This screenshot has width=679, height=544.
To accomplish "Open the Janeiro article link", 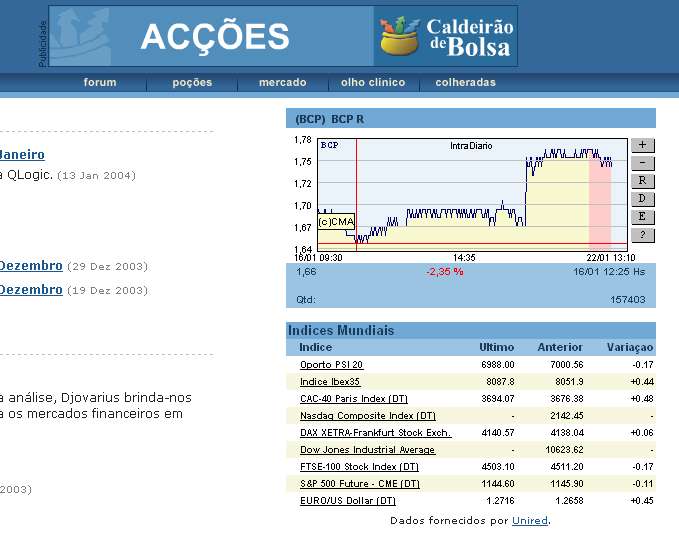I will (x=22, y=155).
